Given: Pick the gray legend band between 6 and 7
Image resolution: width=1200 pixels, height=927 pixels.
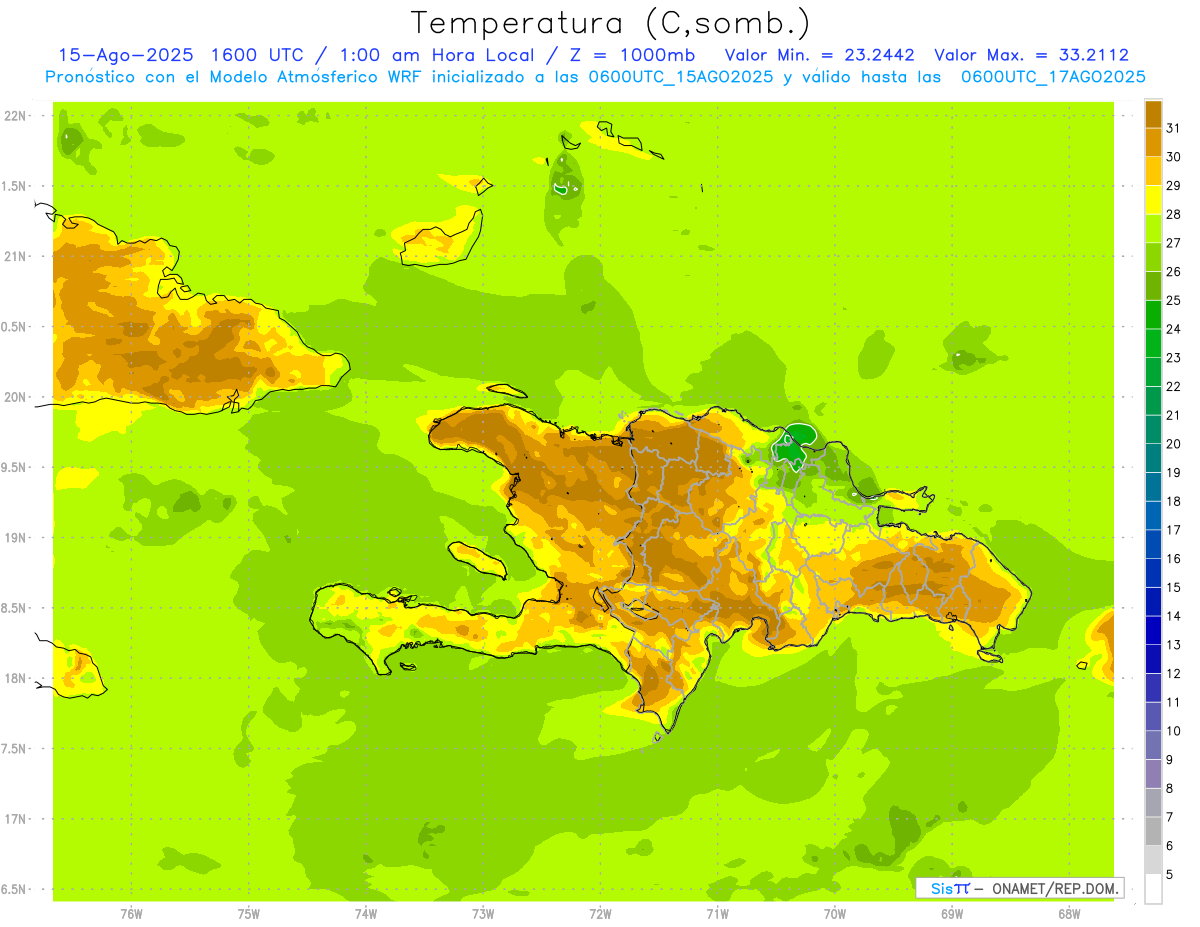Looking at the screenshot, I should tap(1153, 832).
